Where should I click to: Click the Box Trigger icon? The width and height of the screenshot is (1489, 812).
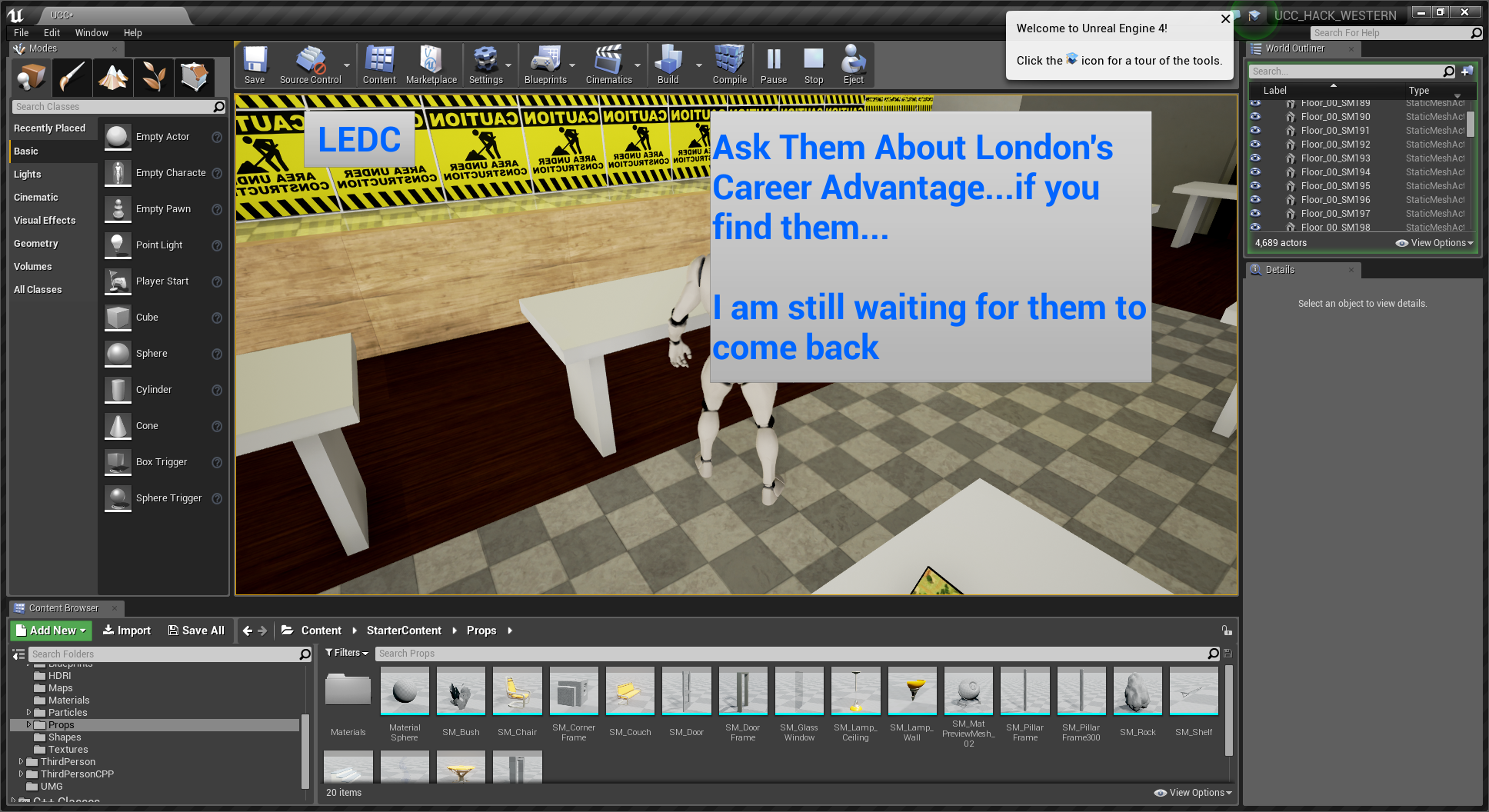tap(118, 462)
